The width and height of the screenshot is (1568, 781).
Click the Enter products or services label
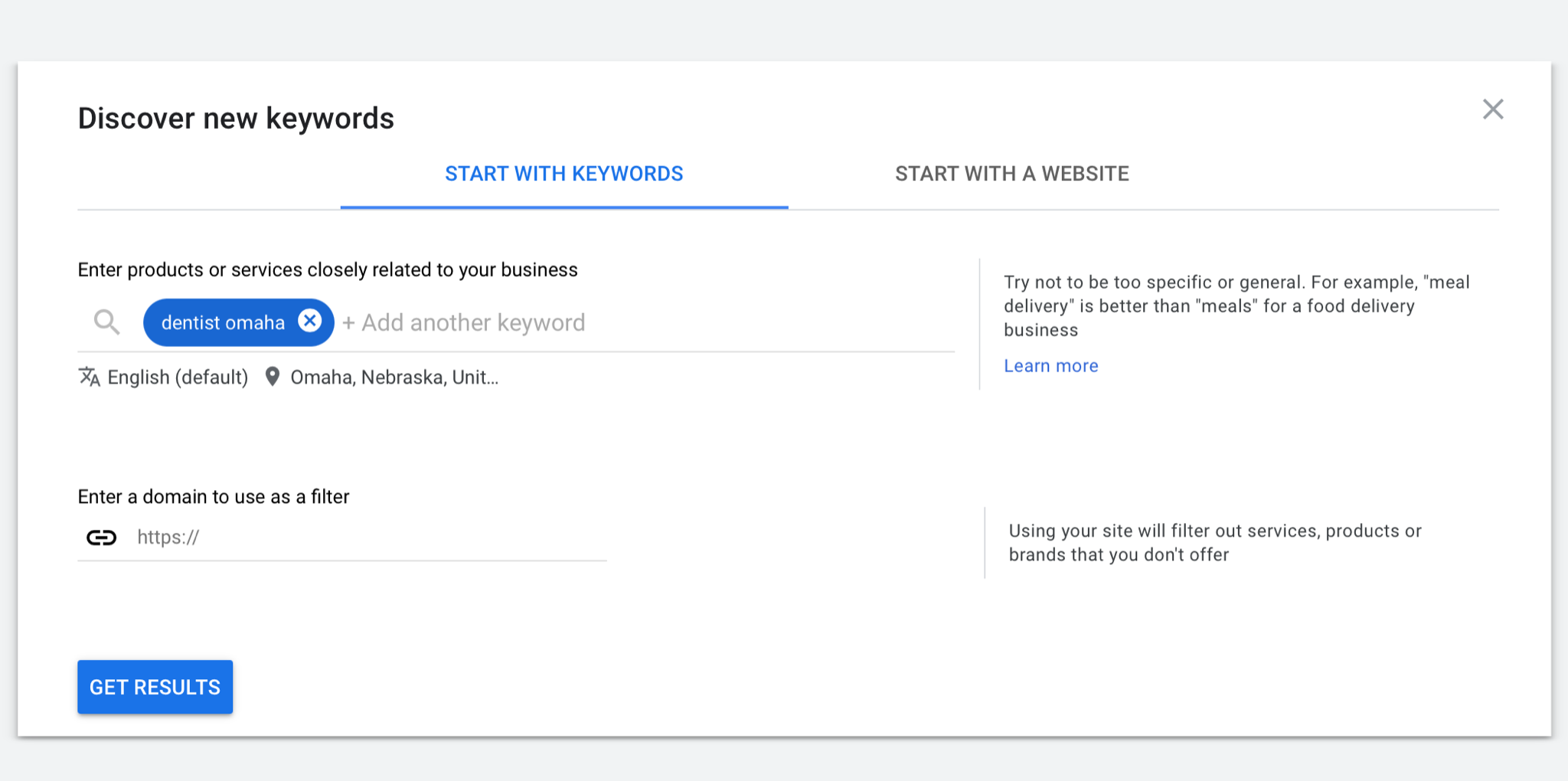pyautogui.click(x=327, y=270)
